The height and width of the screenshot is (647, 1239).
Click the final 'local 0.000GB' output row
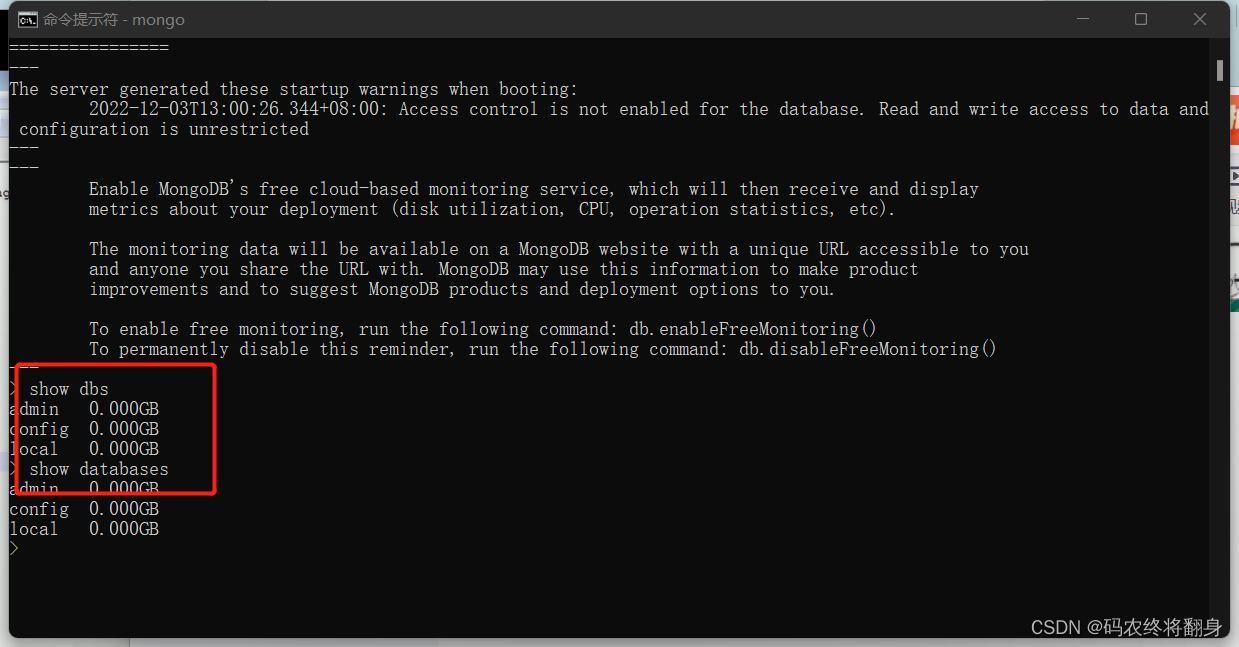84,529
